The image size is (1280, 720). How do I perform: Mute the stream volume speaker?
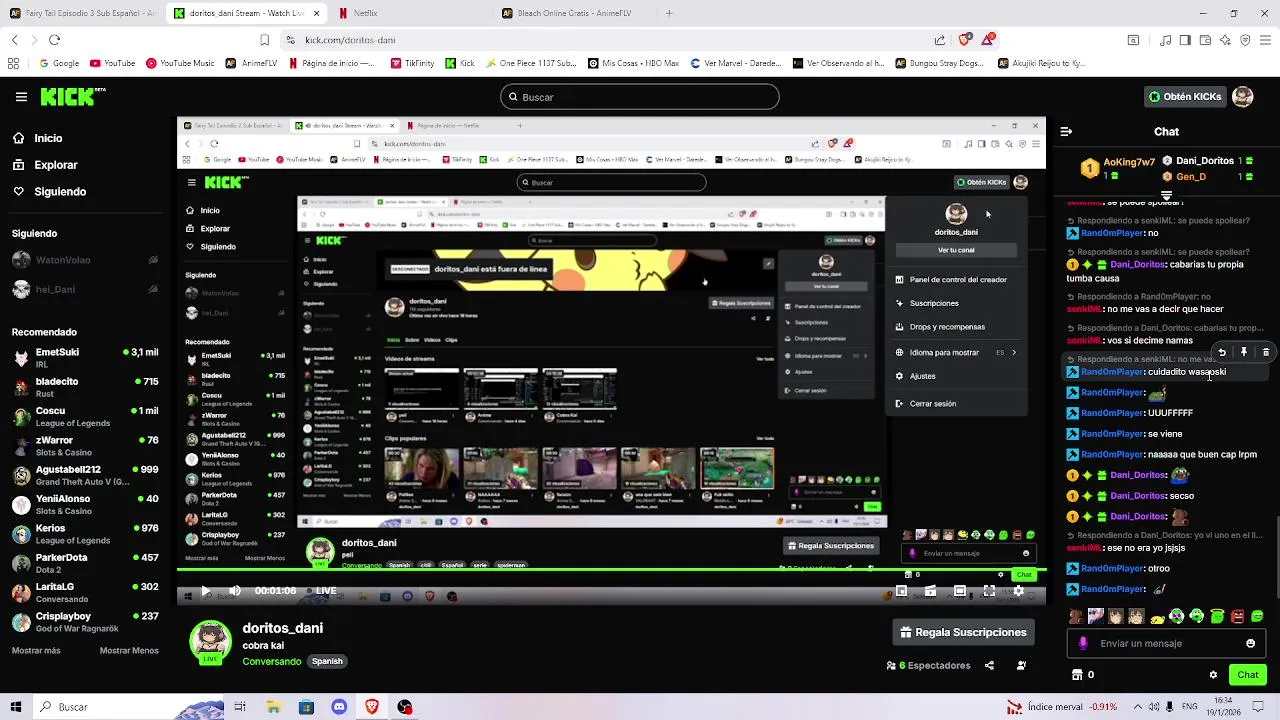coord(235,591)
